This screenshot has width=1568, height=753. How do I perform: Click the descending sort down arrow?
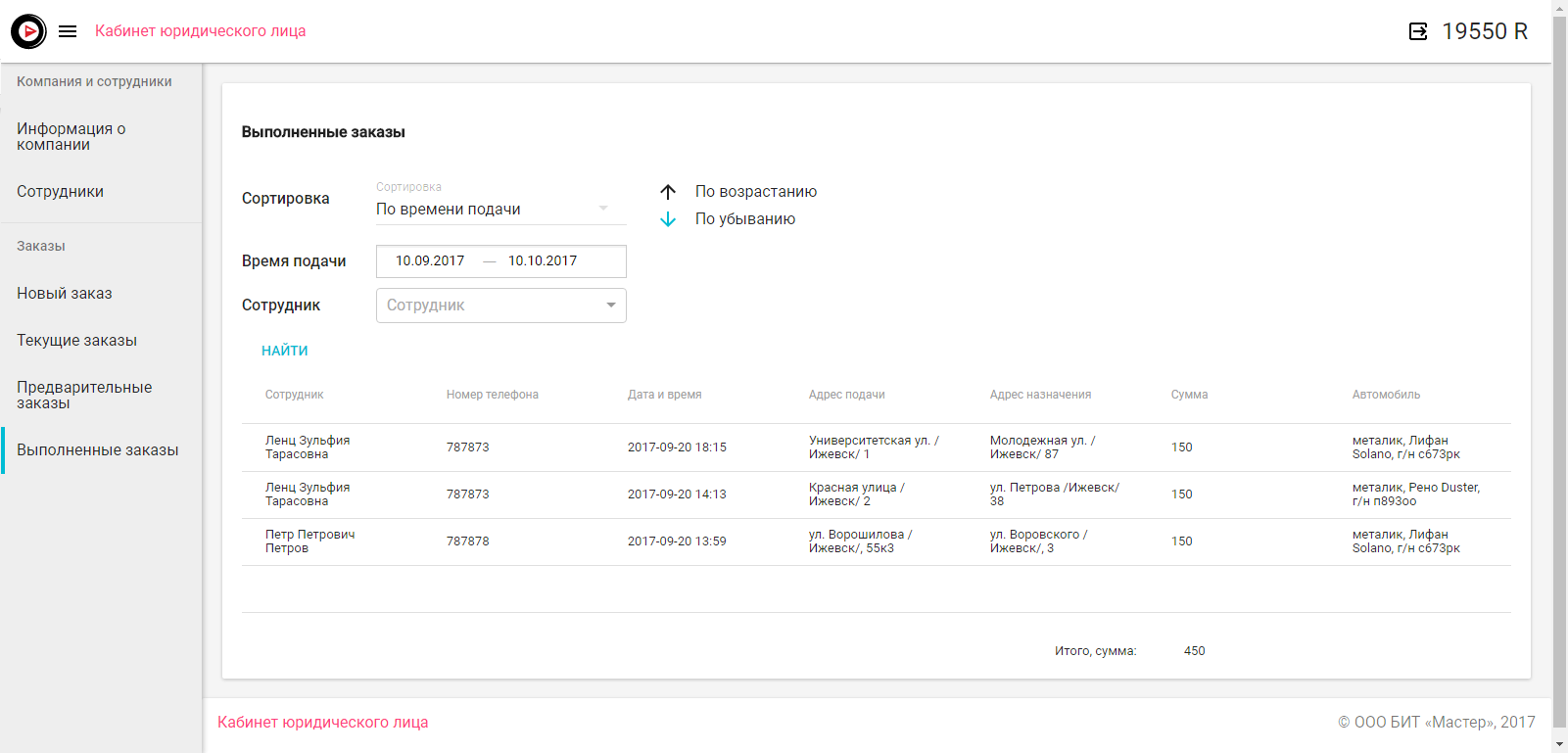point(668,219)
